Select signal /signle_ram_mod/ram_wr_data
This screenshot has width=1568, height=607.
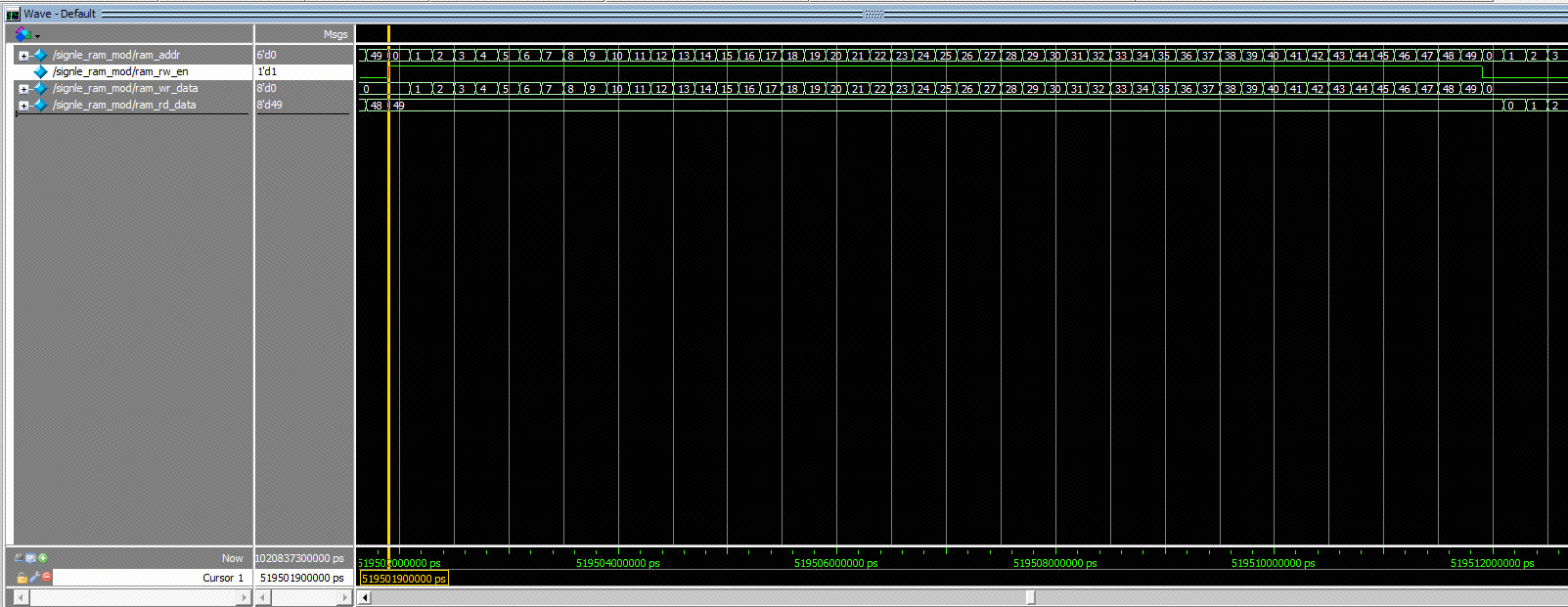click(x=125, y=89)
